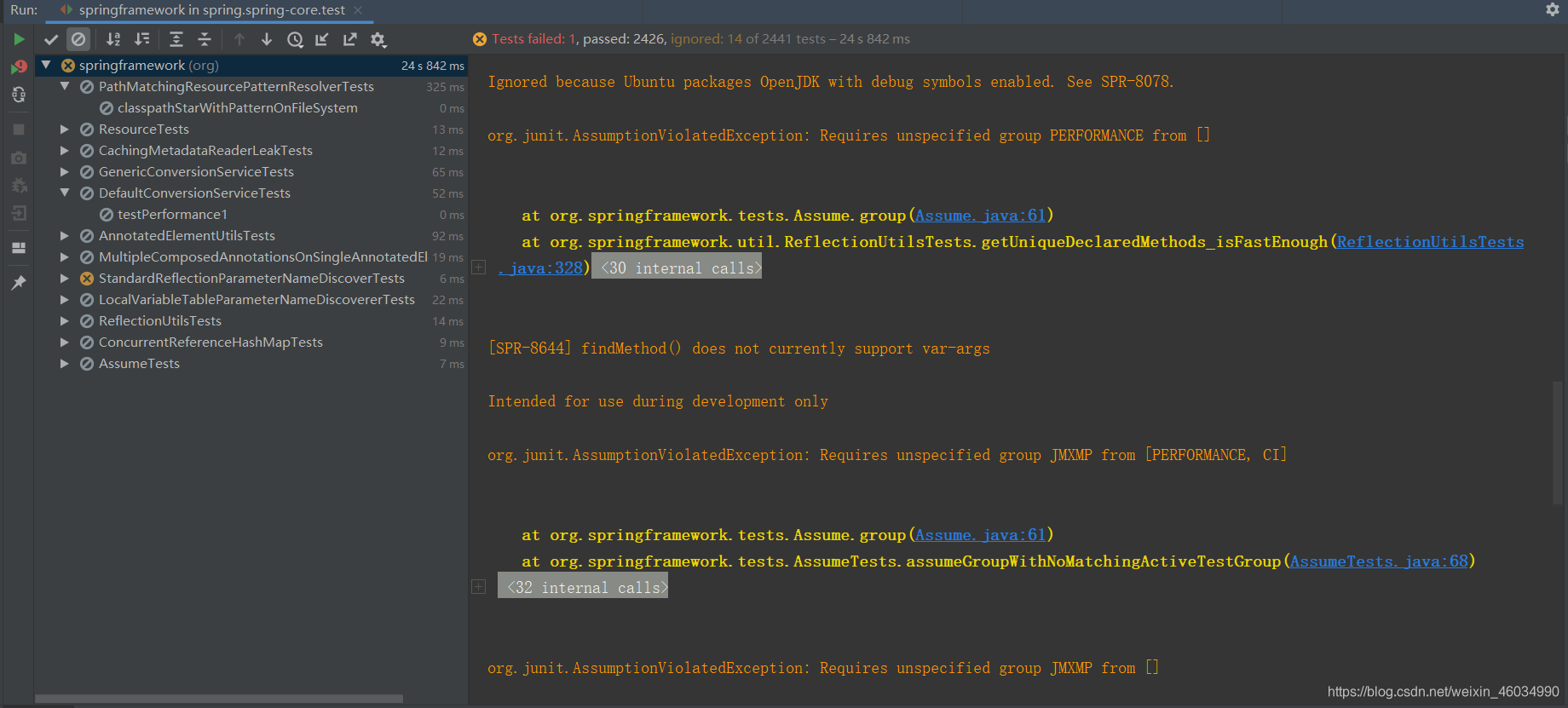Image resolution: width=1568 pixels, height=708 pixels.
Task: Import test results
Action: (x=322, y=39)
